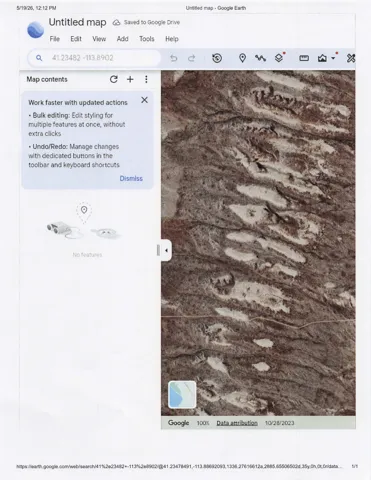Click Dismiss on the tip card
Image resolution: width=371 pixels, height=480 pixels.
coord(131,178)
